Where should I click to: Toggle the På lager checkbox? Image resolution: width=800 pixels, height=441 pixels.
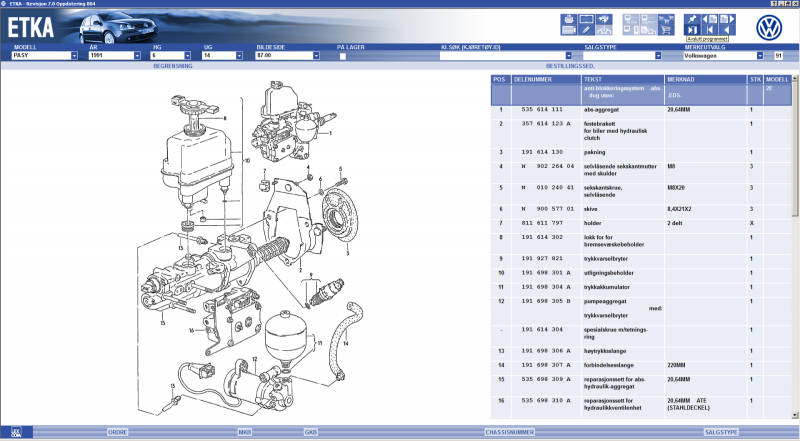(342, 56)
